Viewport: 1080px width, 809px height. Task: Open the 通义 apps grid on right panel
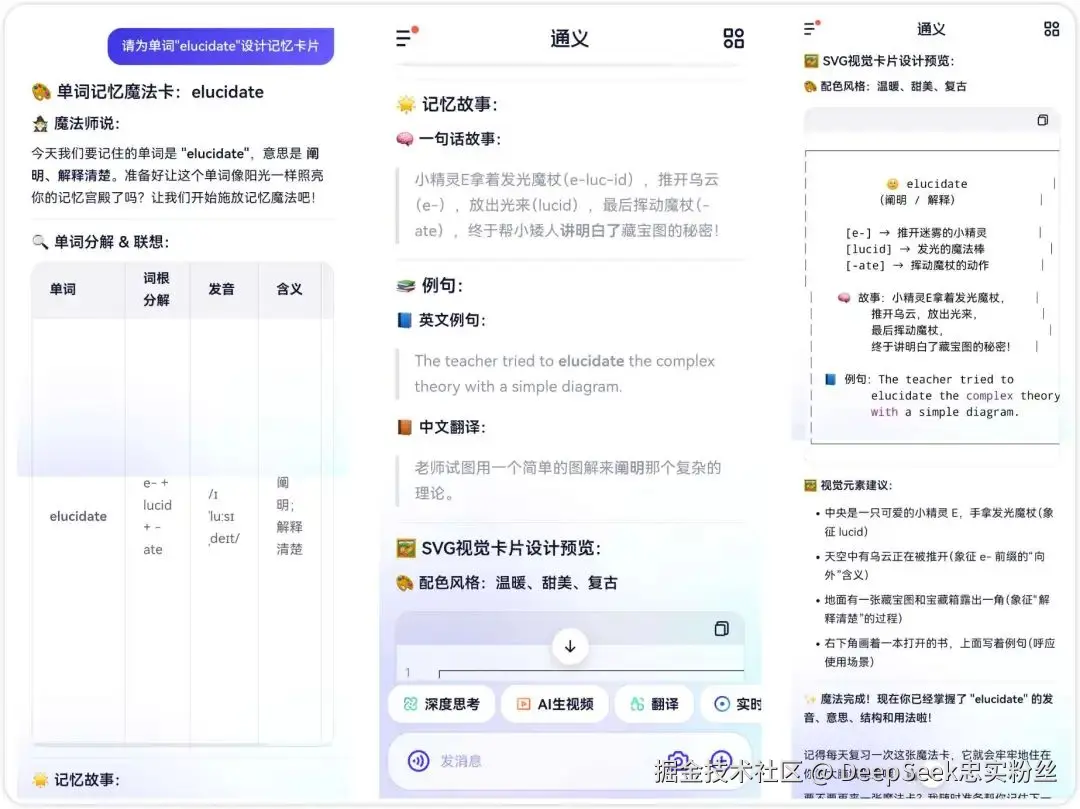1051,28
